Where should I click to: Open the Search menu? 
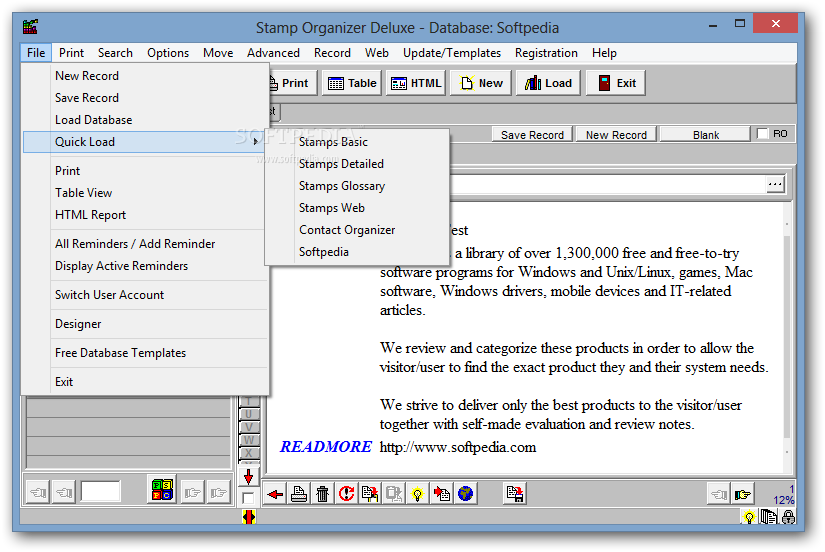(x=115, y=53)
